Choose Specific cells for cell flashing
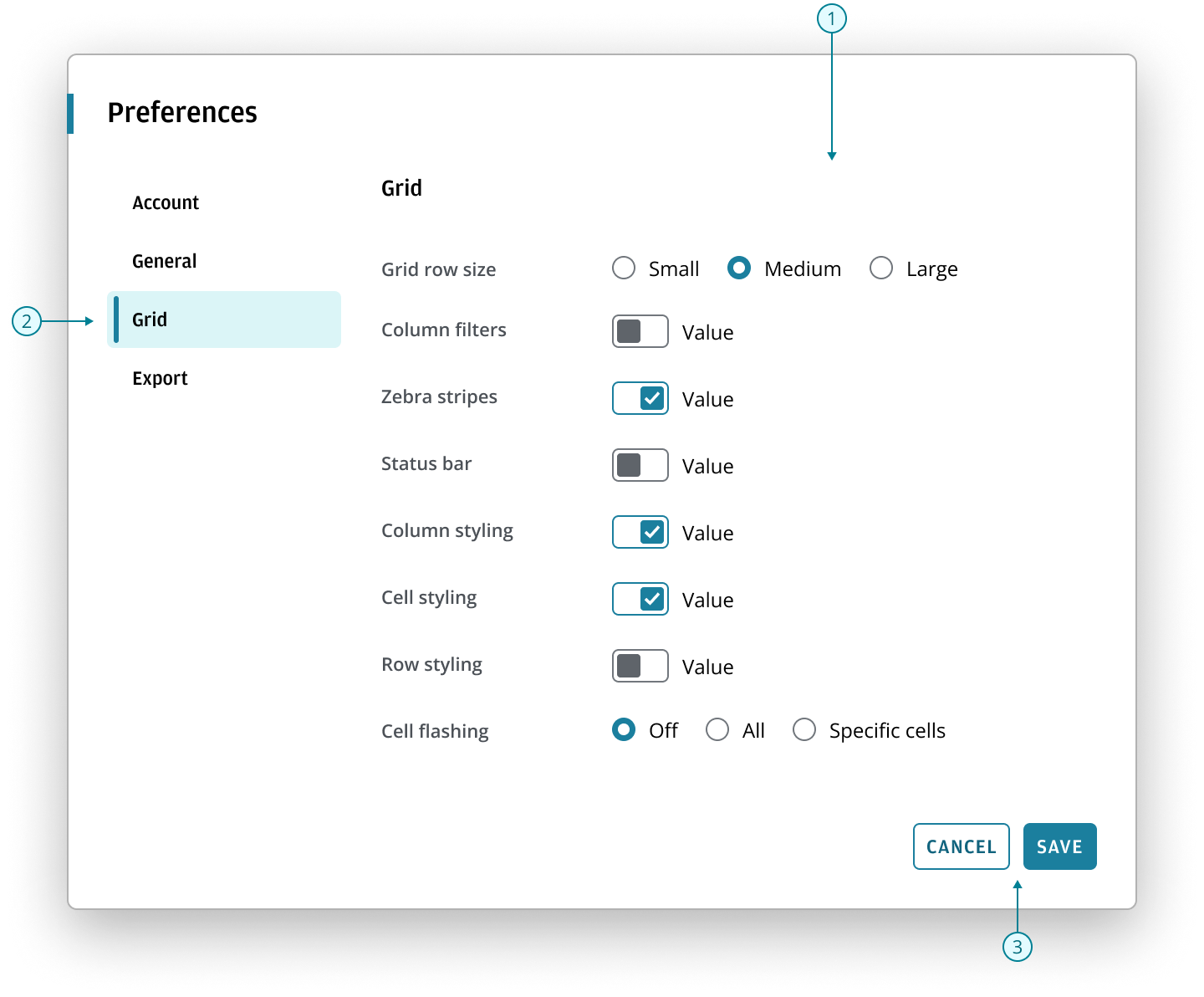The width and height of the screenshot is (1204, 997). click(804, 729)
